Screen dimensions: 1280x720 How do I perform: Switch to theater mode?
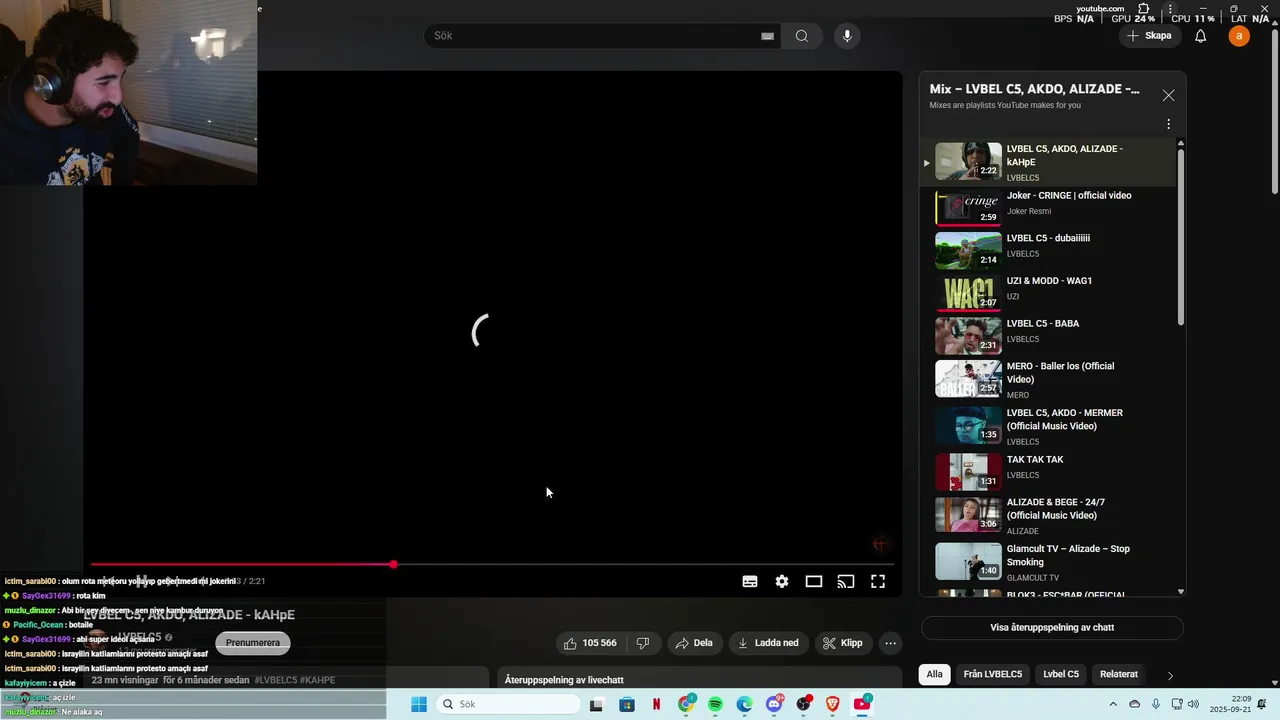point(814,581)
